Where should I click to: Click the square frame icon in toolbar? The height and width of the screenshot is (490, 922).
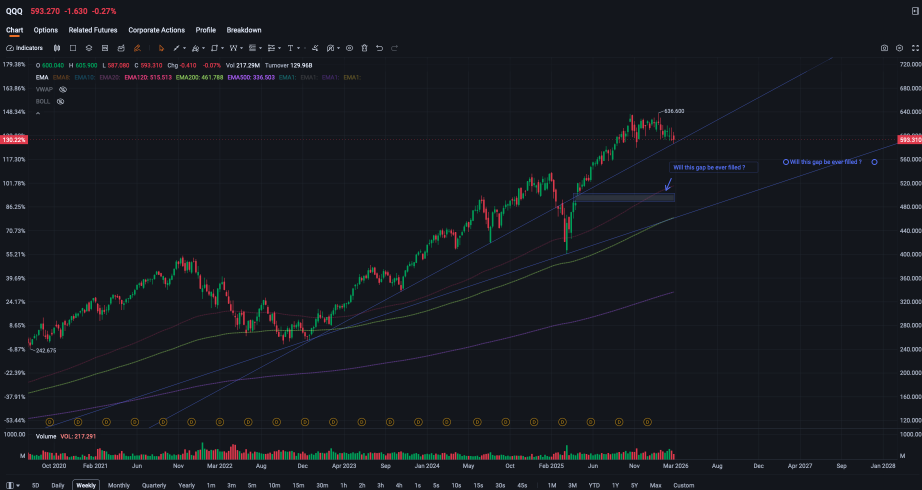pos(73,48)
